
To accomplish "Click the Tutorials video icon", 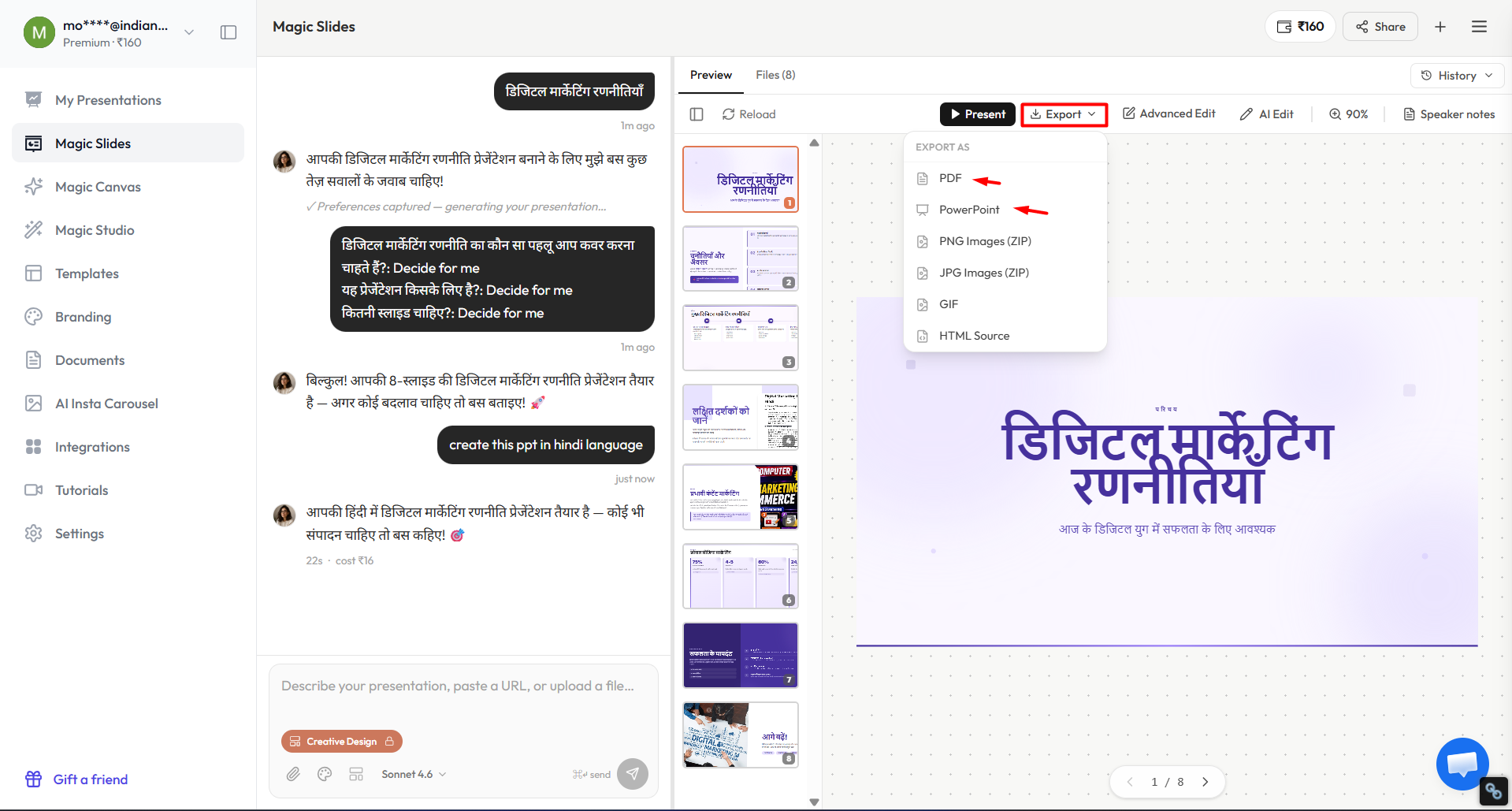I will (33, 490).
